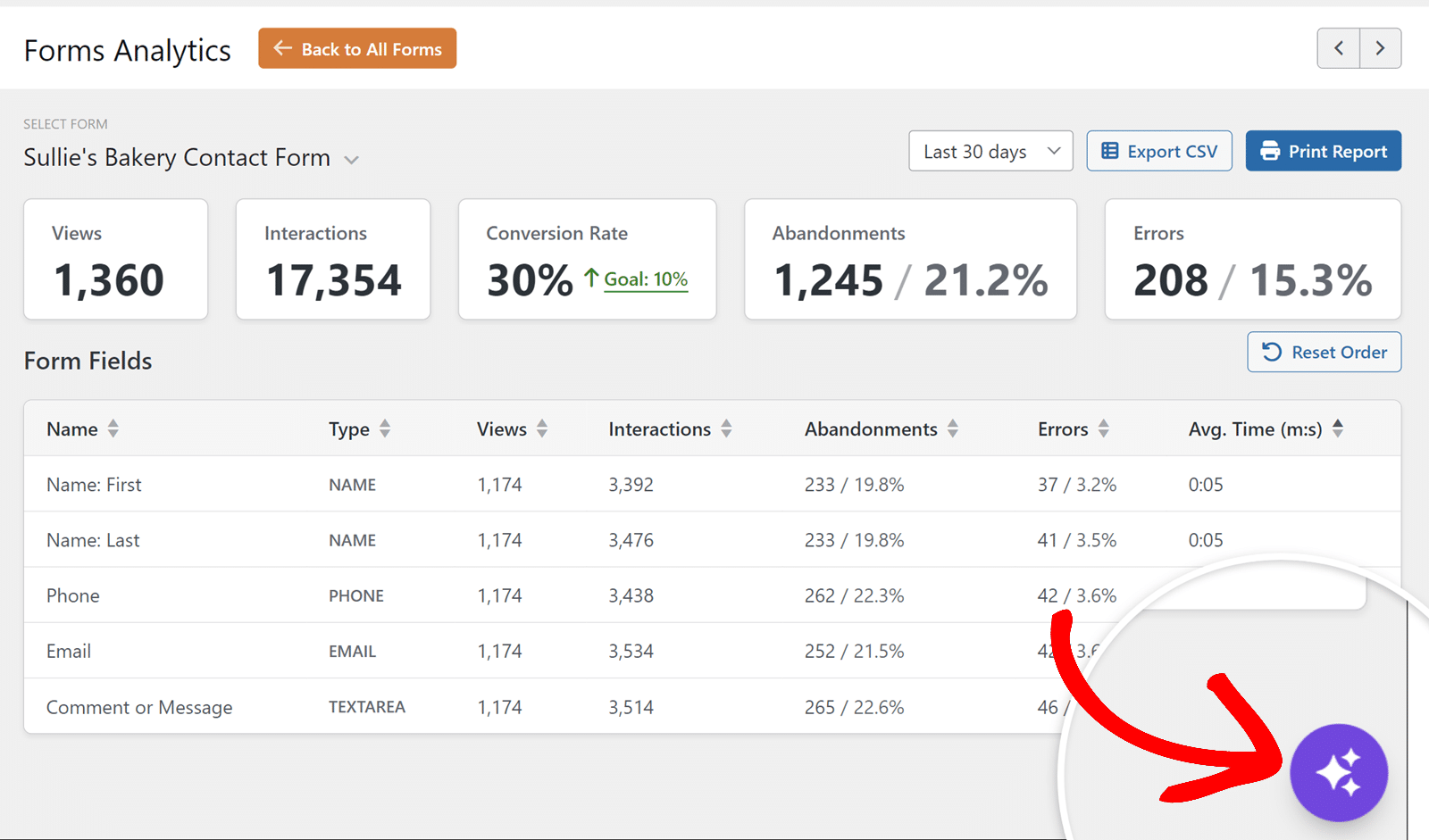
Task: Open the Sullie's Bakery Contact Form selector
Action: click(x=191, y=158)
